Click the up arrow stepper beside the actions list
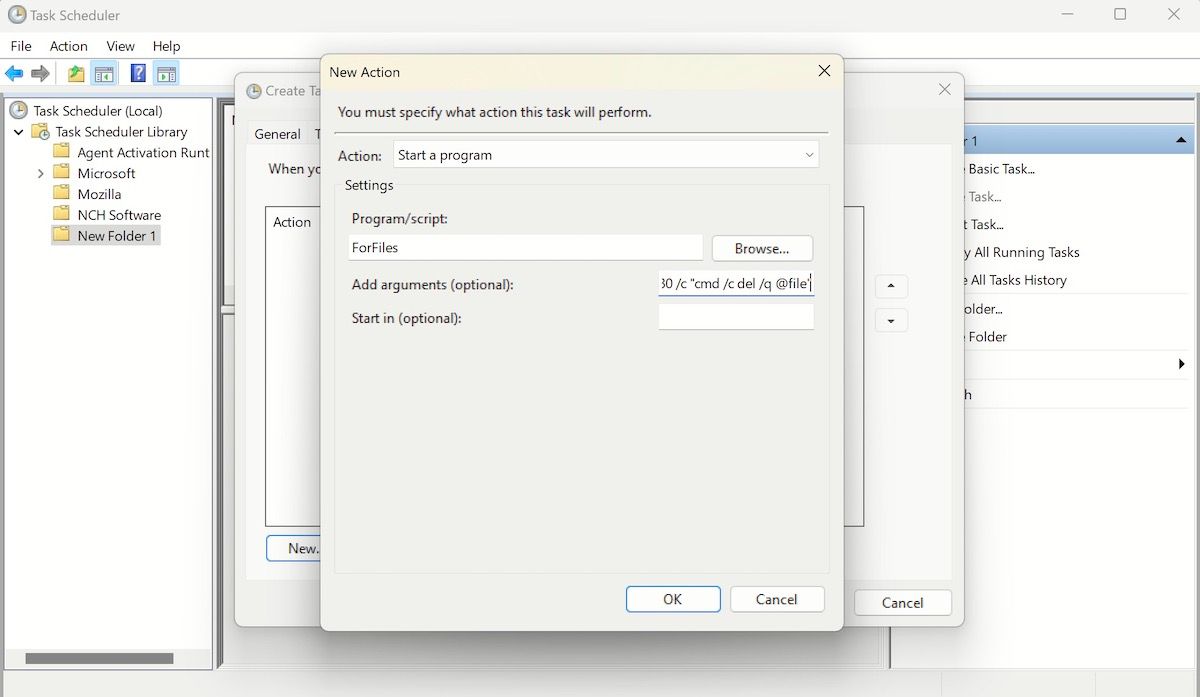This screenshot has height=697, width=1200. [890, 286]
